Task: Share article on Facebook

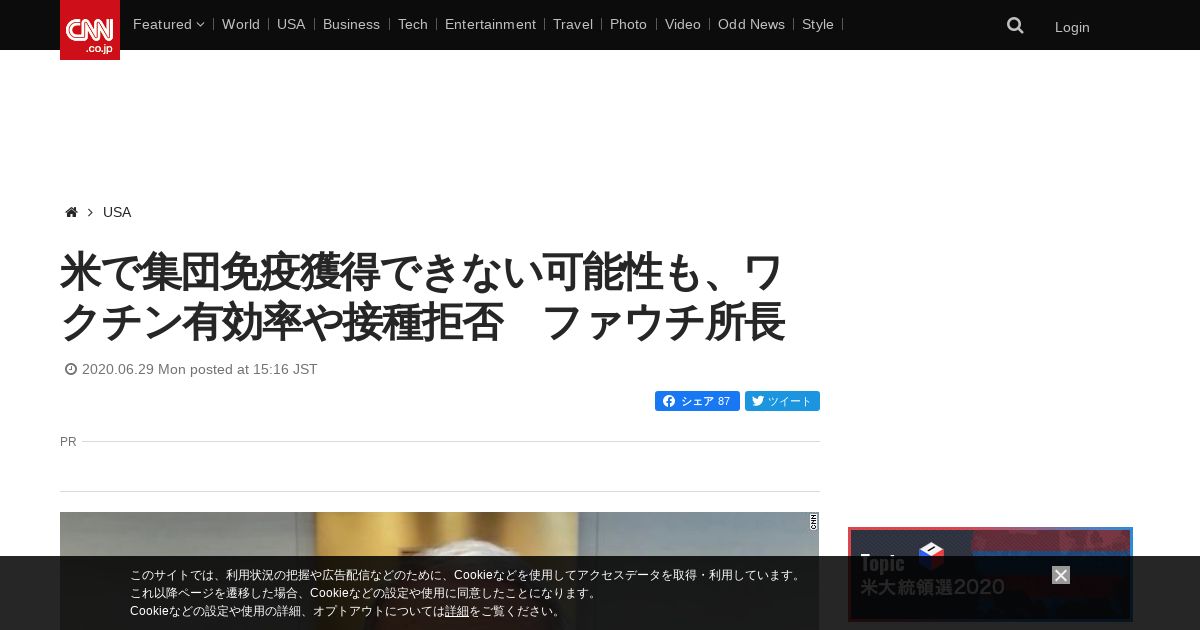Action: pyautogui.click(x=697, y=401)
